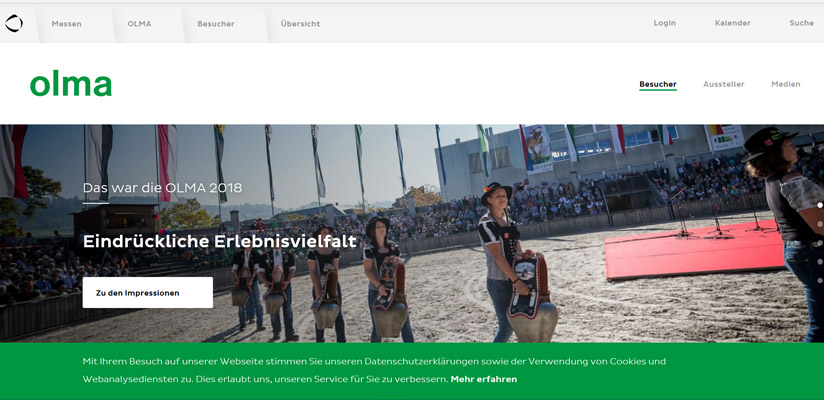Switch to the Aussteller tab
The image size is (824, 400).
(724, 84)
